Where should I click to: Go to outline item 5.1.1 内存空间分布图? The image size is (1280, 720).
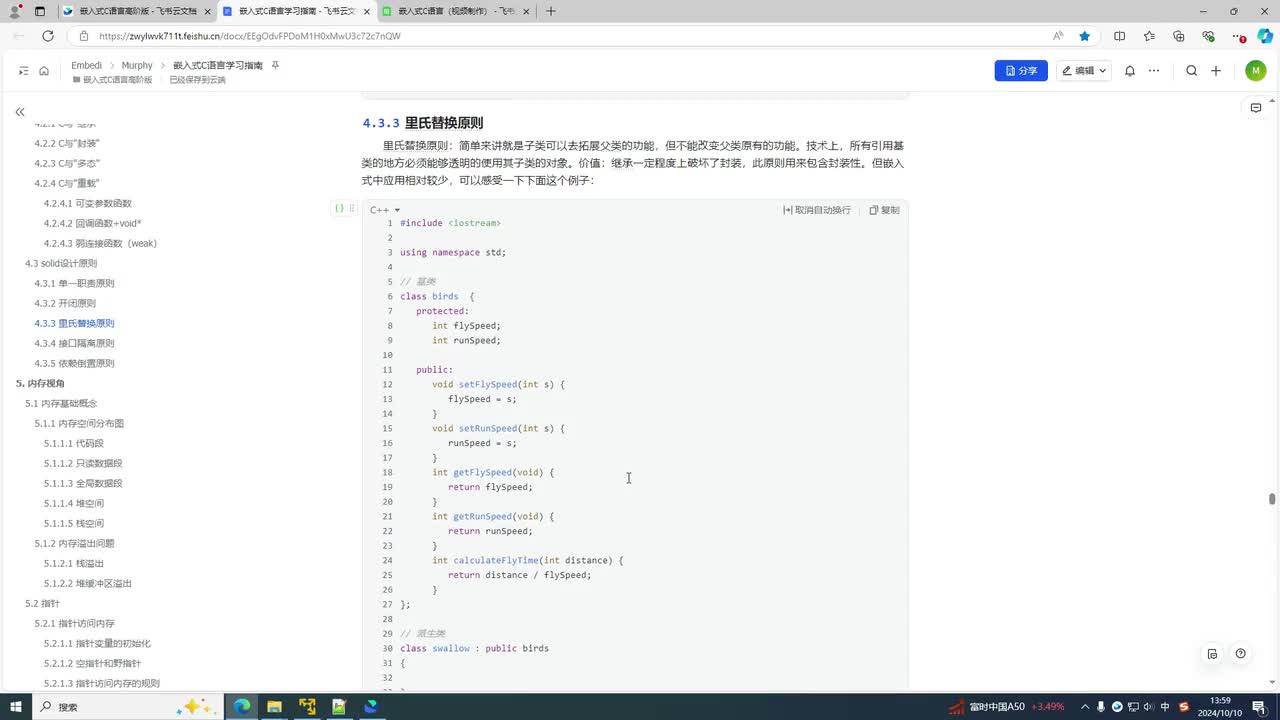click(79, 423)
